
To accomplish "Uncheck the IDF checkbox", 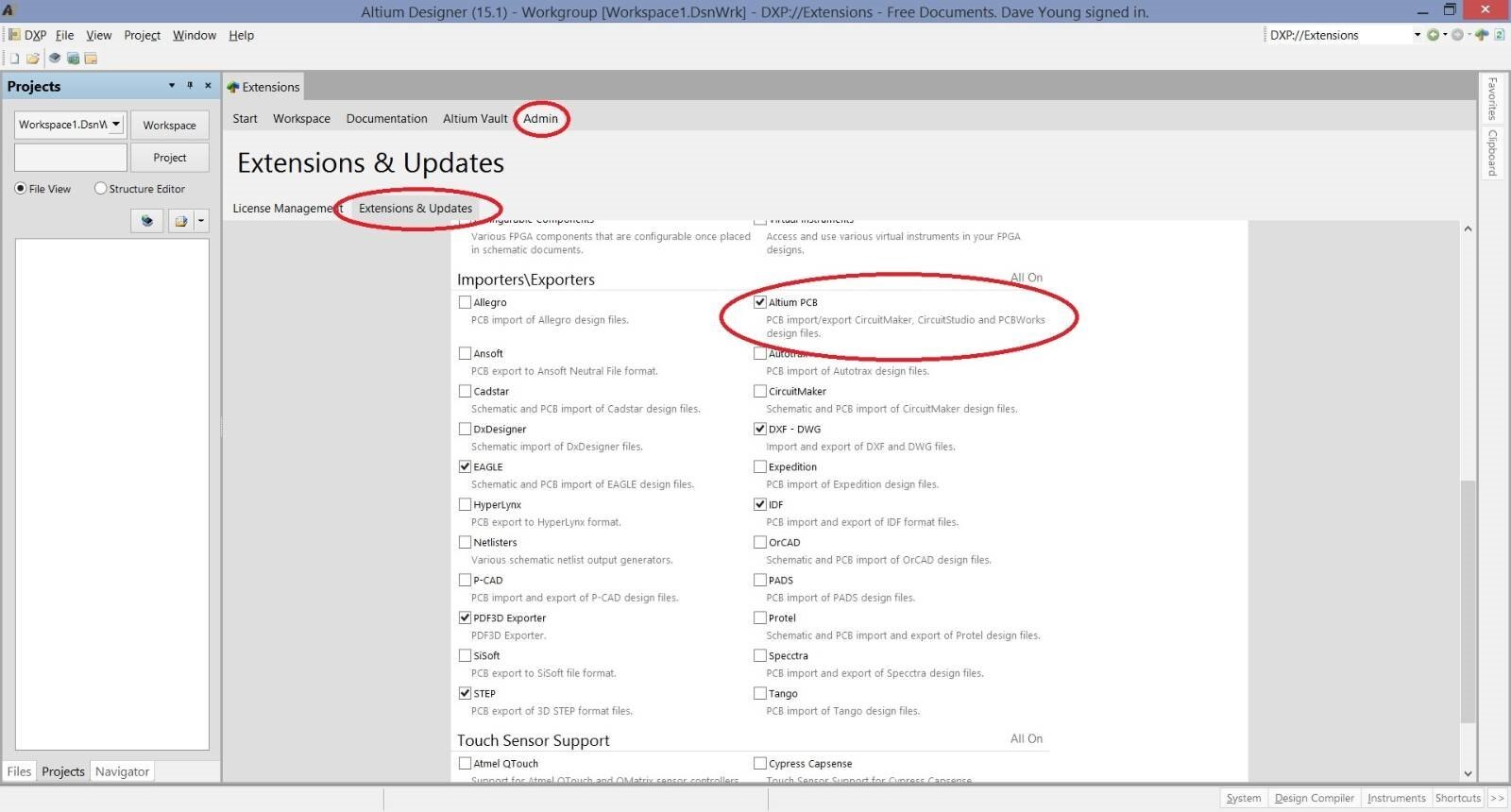I will pos(760,504).
